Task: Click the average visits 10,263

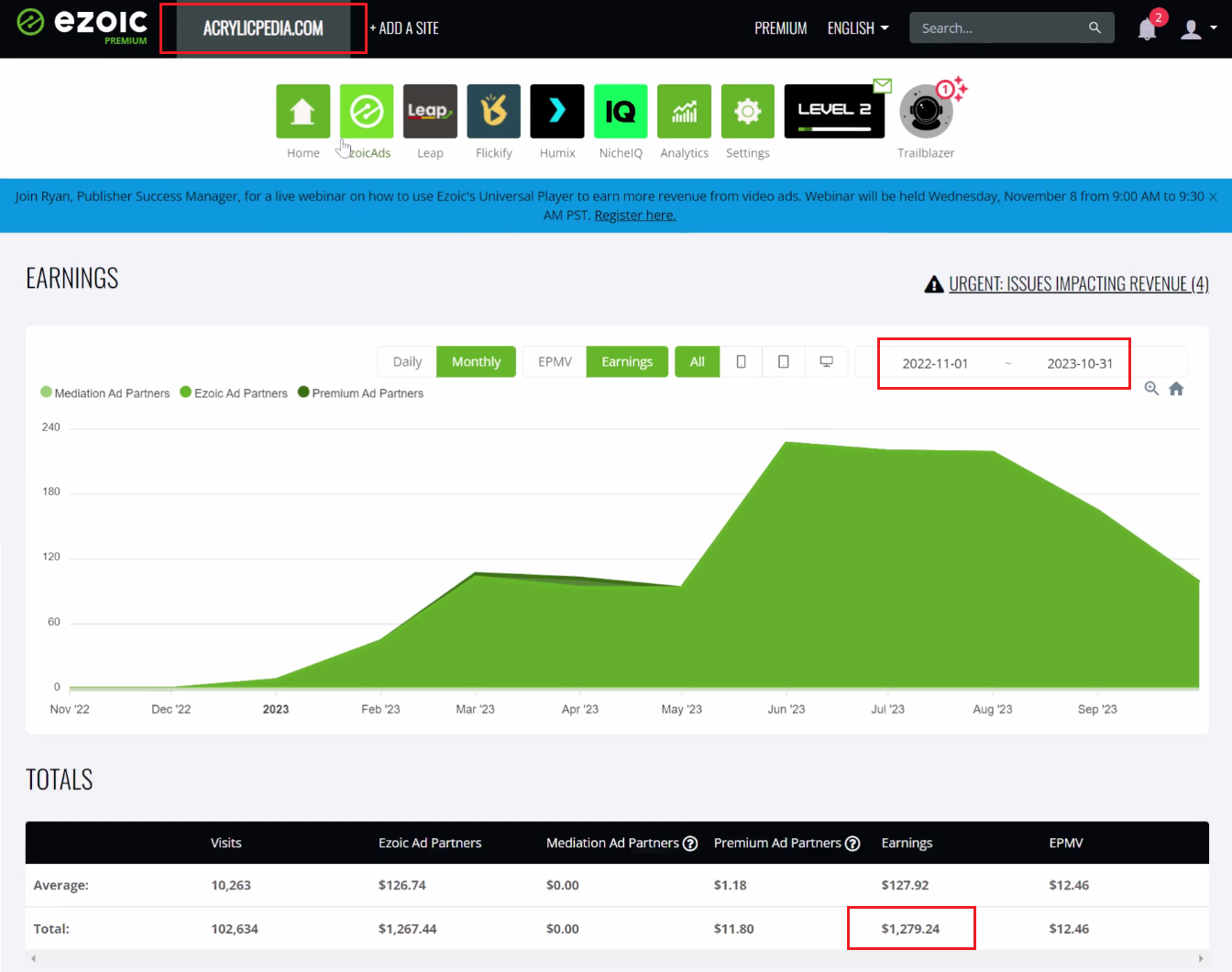Action: [x=231, y=885]
